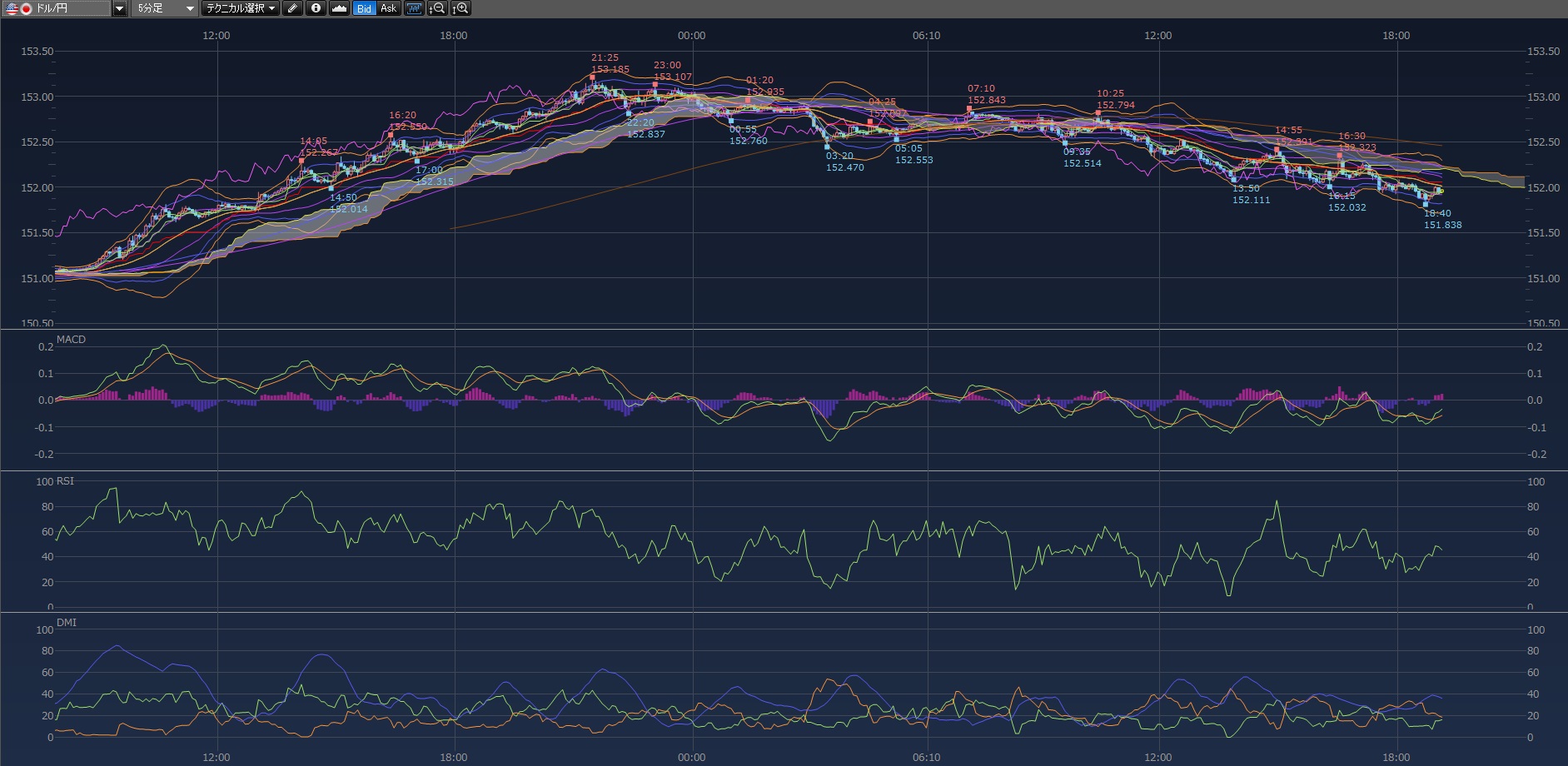This screenshot has width=1568, height=766.
Task: Click the ドル/円 pair name field
Action: [71, 8]
